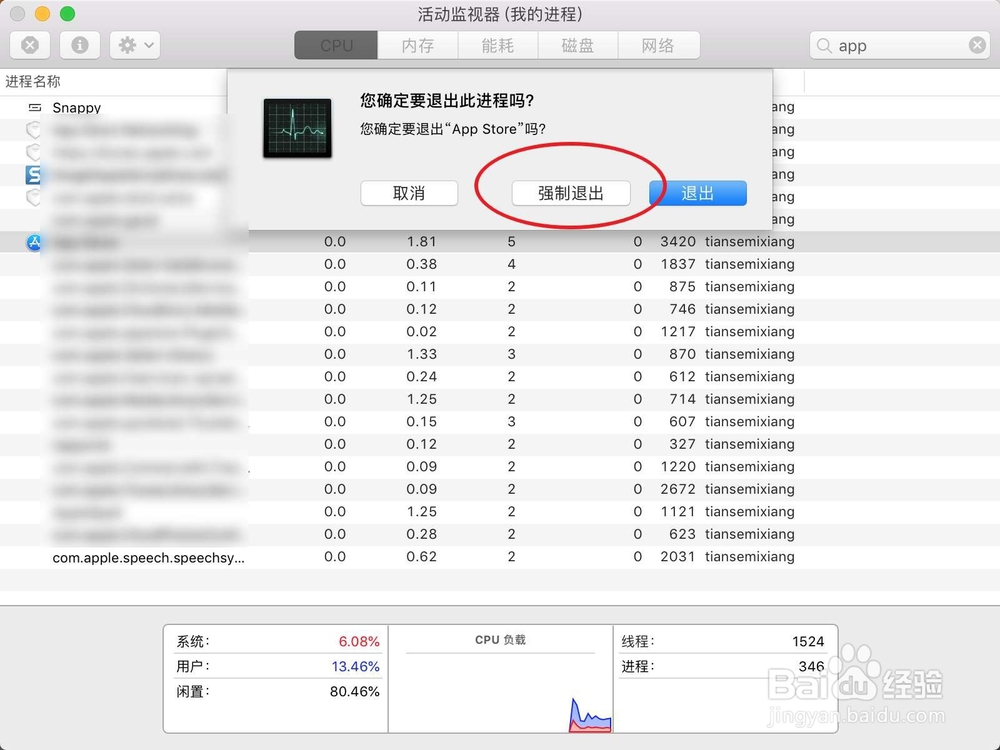The width and height of the screenshot is (1000, 750).
Task: Sort by 进程名称 column header
Action: 33,82
